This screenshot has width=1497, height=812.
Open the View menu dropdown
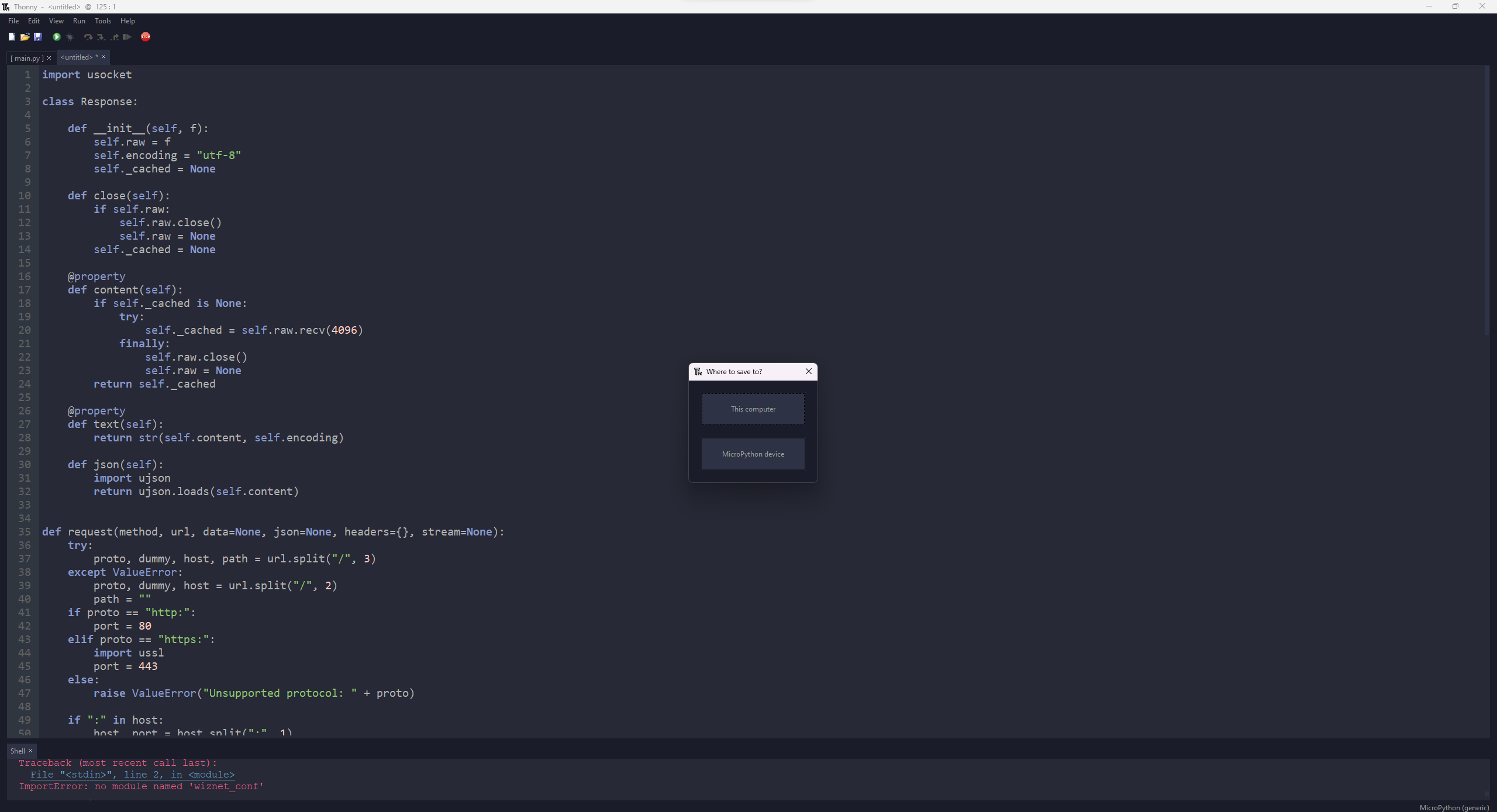click(x=55, y=21)
